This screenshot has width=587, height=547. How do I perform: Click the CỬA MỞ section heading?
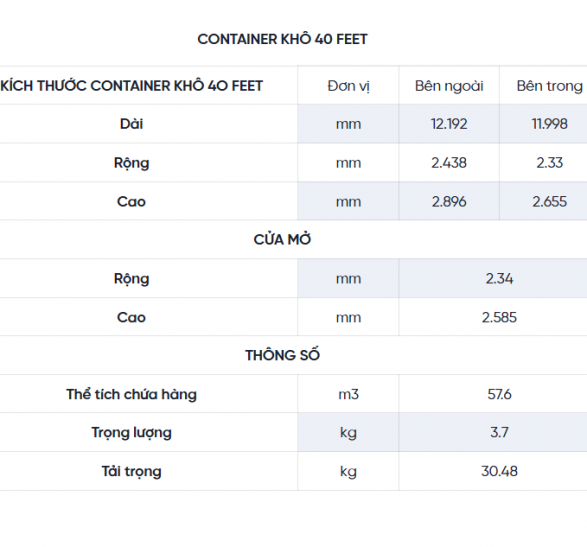click(x=282, y=239)
